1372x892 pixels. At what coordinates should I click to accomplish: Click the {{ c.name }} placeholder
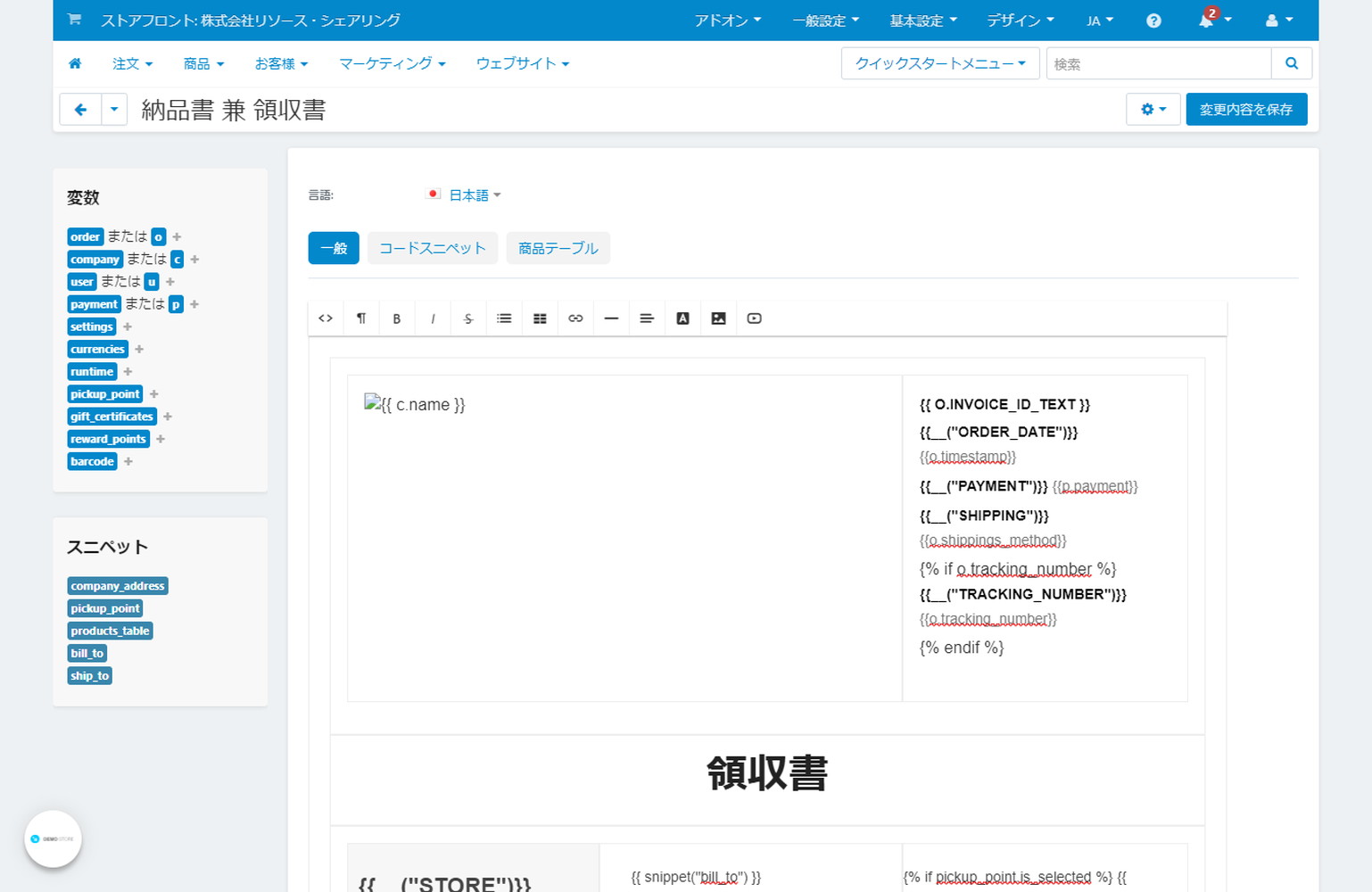click(x=415, y=405)
